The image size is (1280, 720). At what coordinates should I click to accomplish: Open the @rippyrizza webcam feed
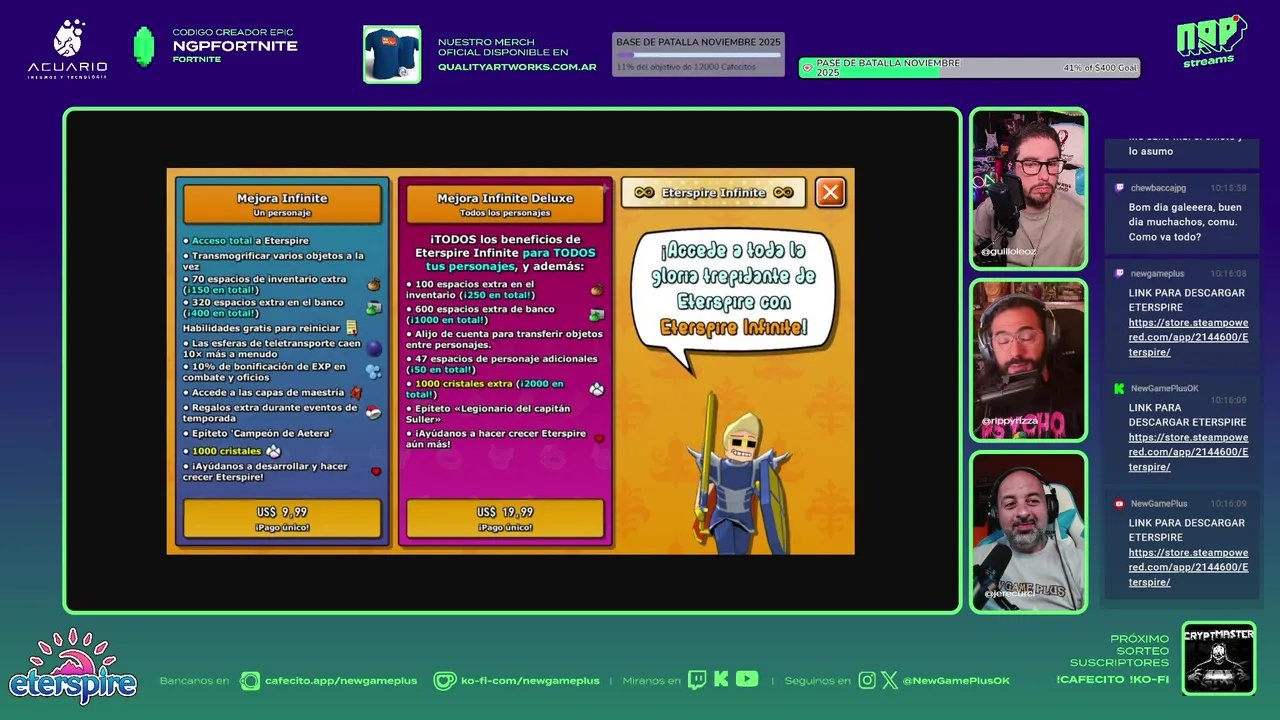[1028, 360]
